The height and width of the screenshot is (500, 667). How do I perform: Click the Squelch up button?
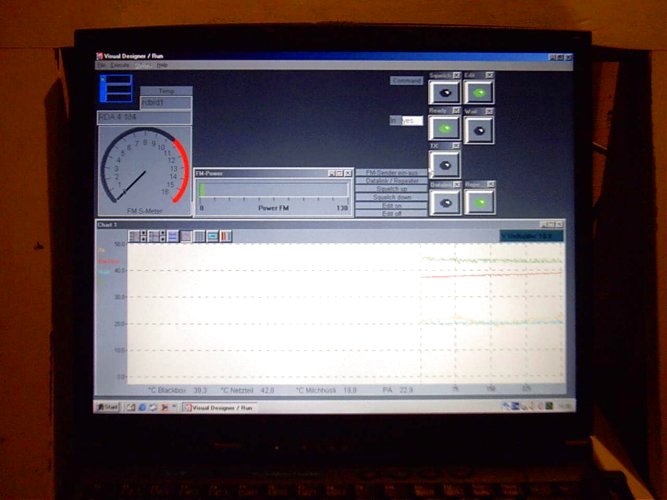[391, 189]
